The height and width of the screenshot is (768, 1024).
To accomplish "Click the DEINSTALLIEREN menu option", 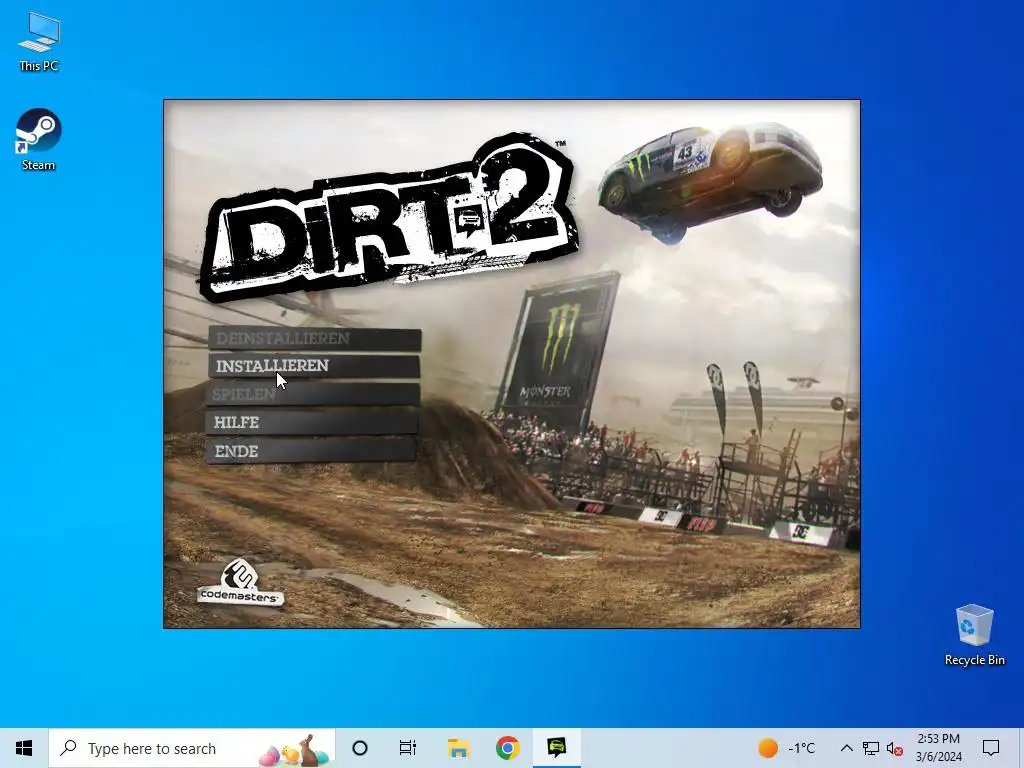I will [x=314, y=338].
